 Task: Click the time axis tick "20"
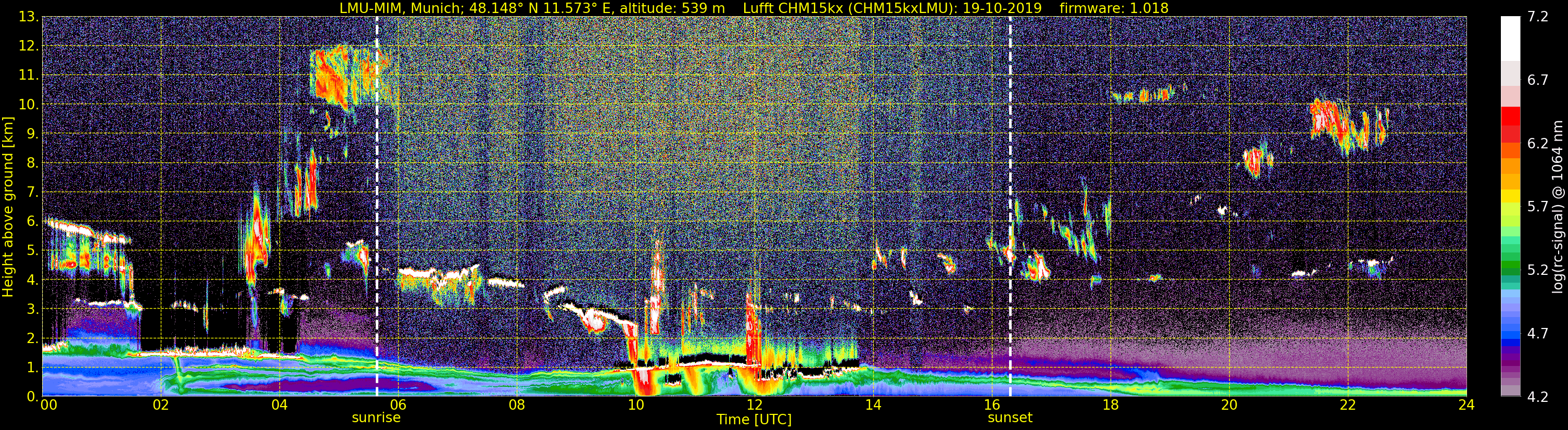click(1229, 405)
